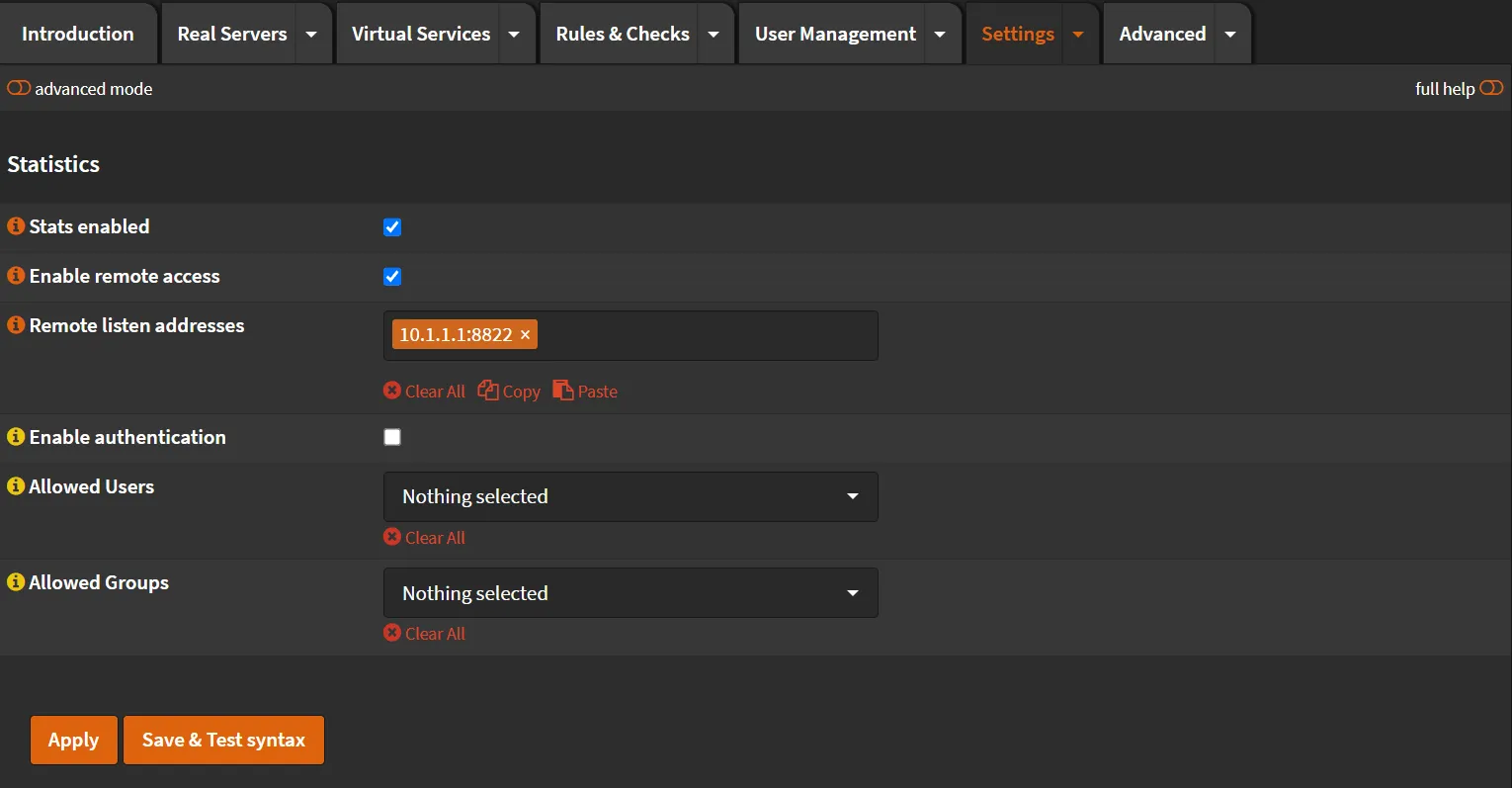Expand the Virtual Services dropdown arrow
Viewport: 1512px width, 788px height.
click(x=514, y=33)
